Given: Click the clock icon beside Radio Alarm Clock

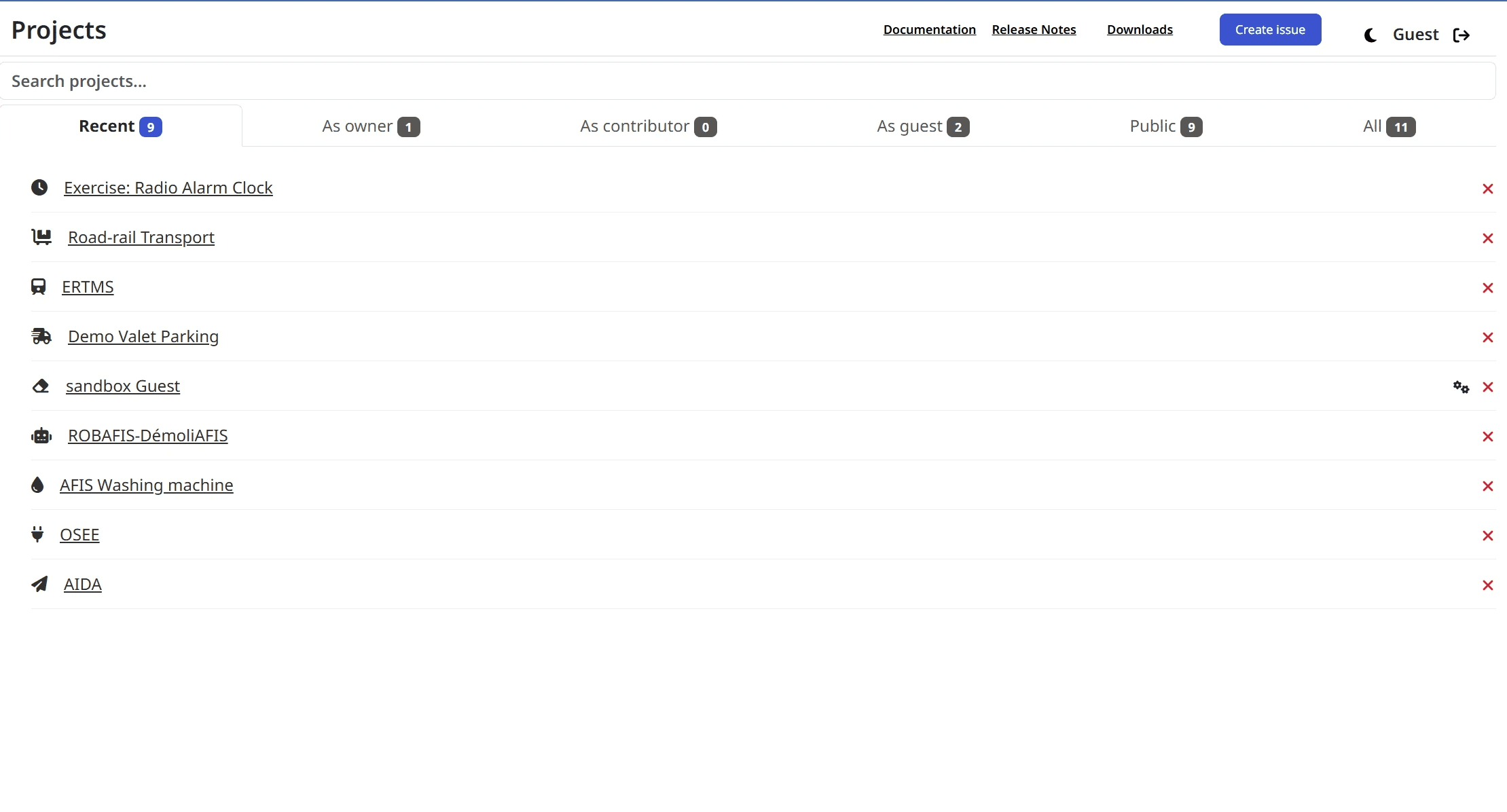Looking at the screenshot, I should (39, 187).
